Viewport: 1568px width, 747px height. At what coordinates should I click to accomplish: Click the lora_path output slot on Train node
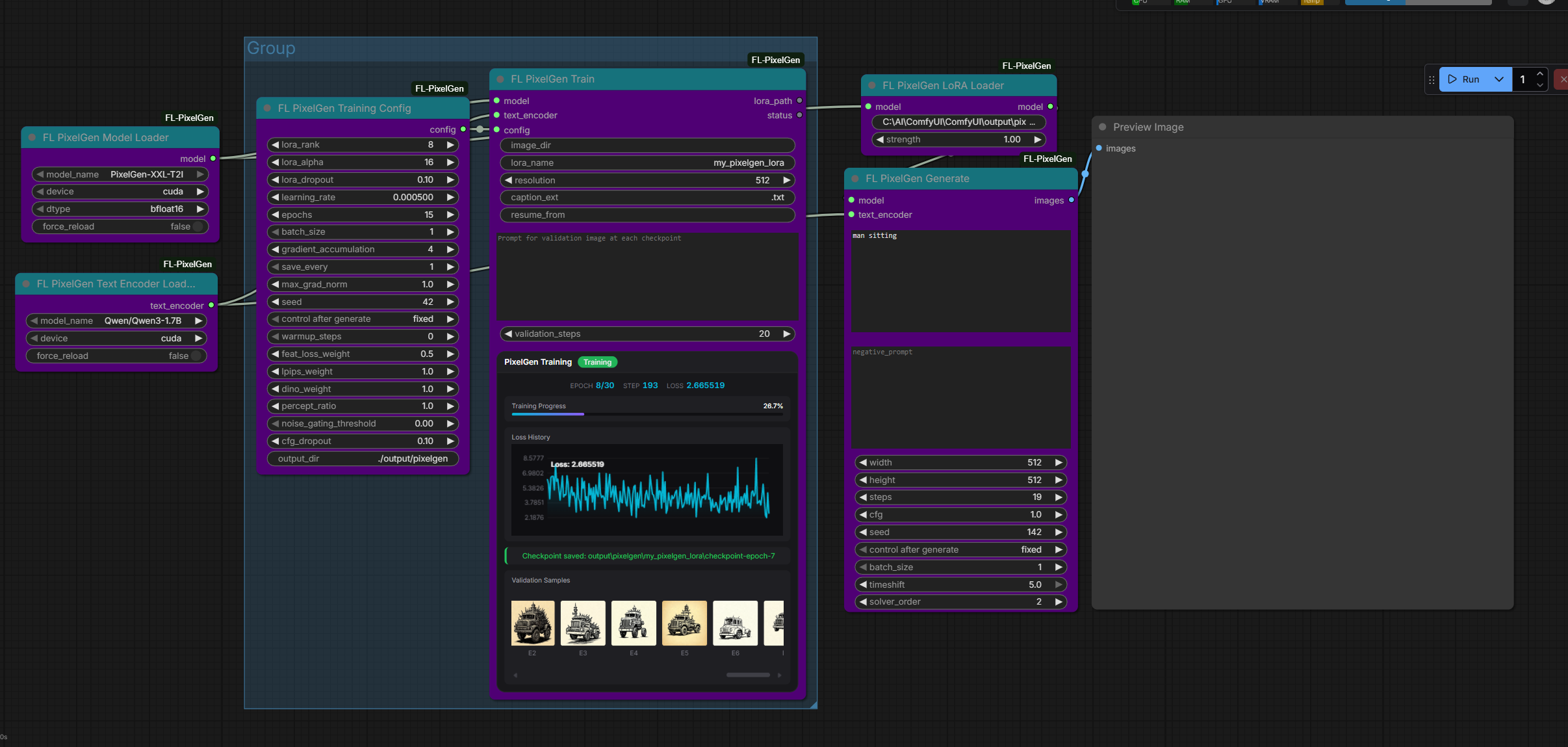point(799,101)
